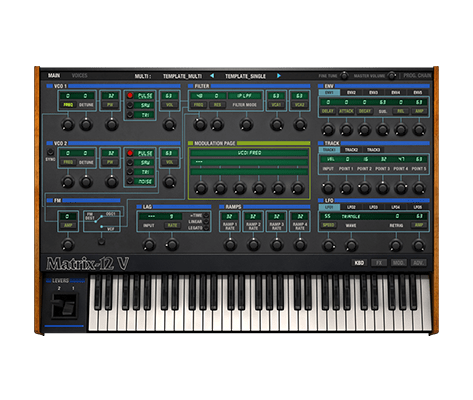Toggle VCO 1 TRI waveform button
Viewport: 473px width, 400px height.
point(130,115)
